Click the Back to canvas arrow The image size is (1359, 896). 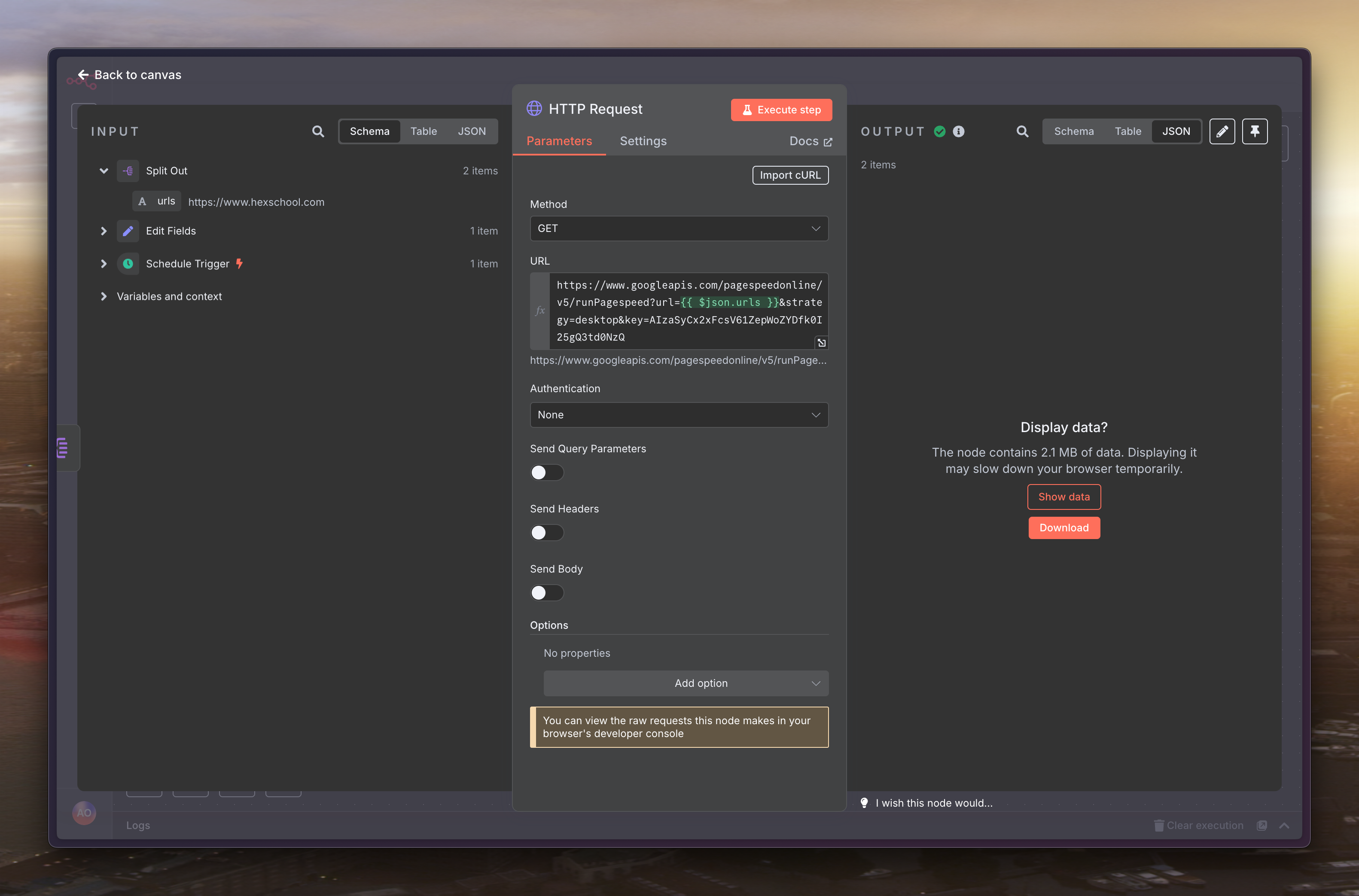83,75
